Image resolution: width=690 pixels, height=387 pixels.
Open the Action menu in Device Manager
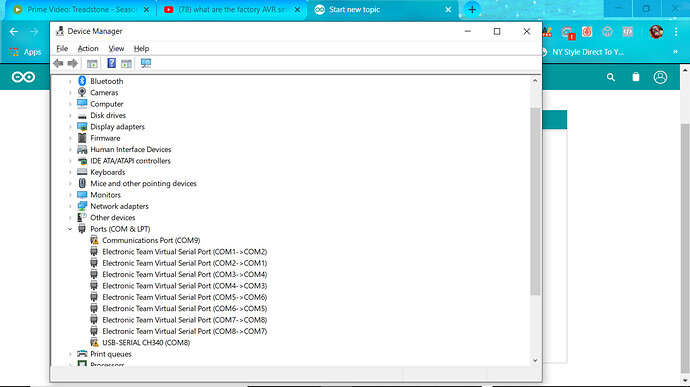pos(88,48)
